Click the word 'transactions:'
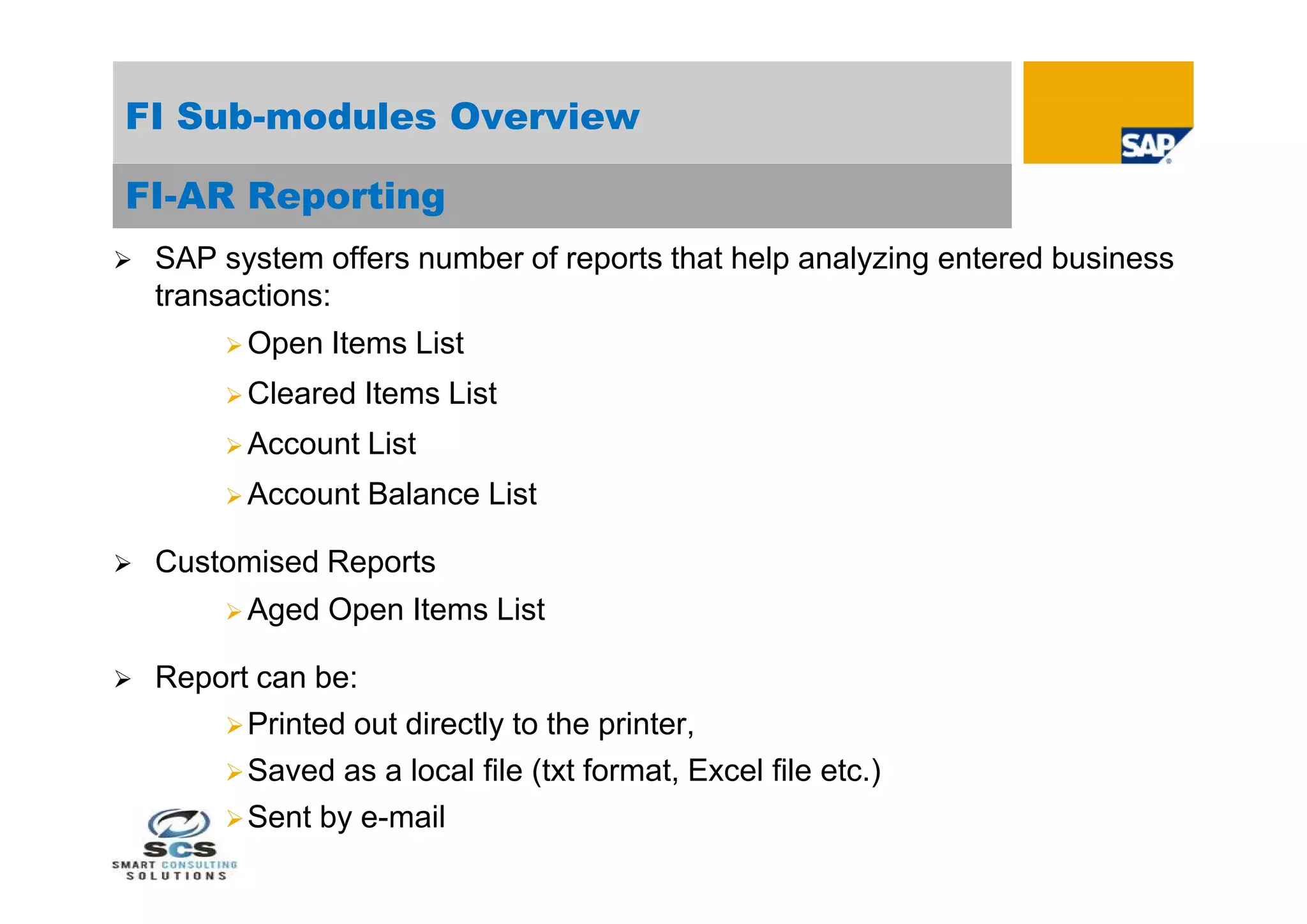Image resolution: width=1307 pixels, height=924 pixels. point(243,295)
